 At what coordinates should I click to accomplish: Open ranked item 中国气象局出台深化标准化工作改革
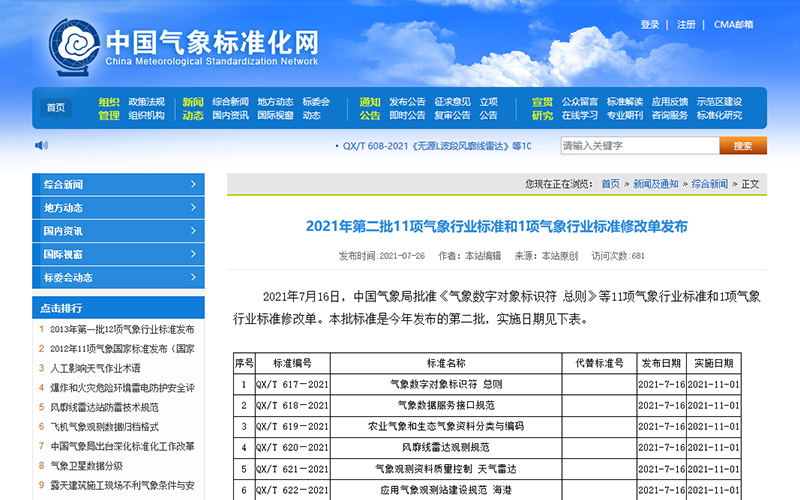click(122, 446)
